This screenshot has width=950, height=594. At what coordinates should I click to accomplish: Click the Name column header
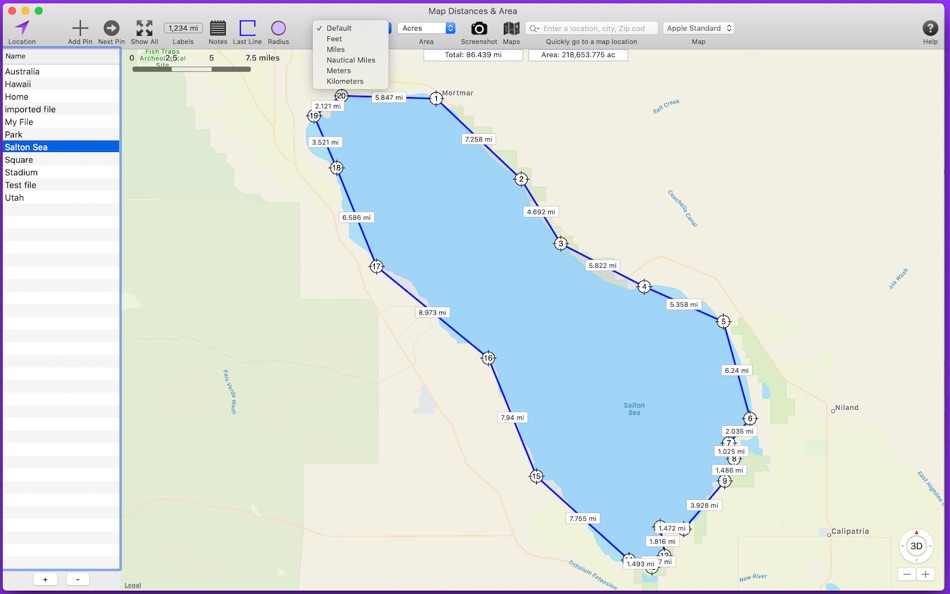click(x=61, y=56)
